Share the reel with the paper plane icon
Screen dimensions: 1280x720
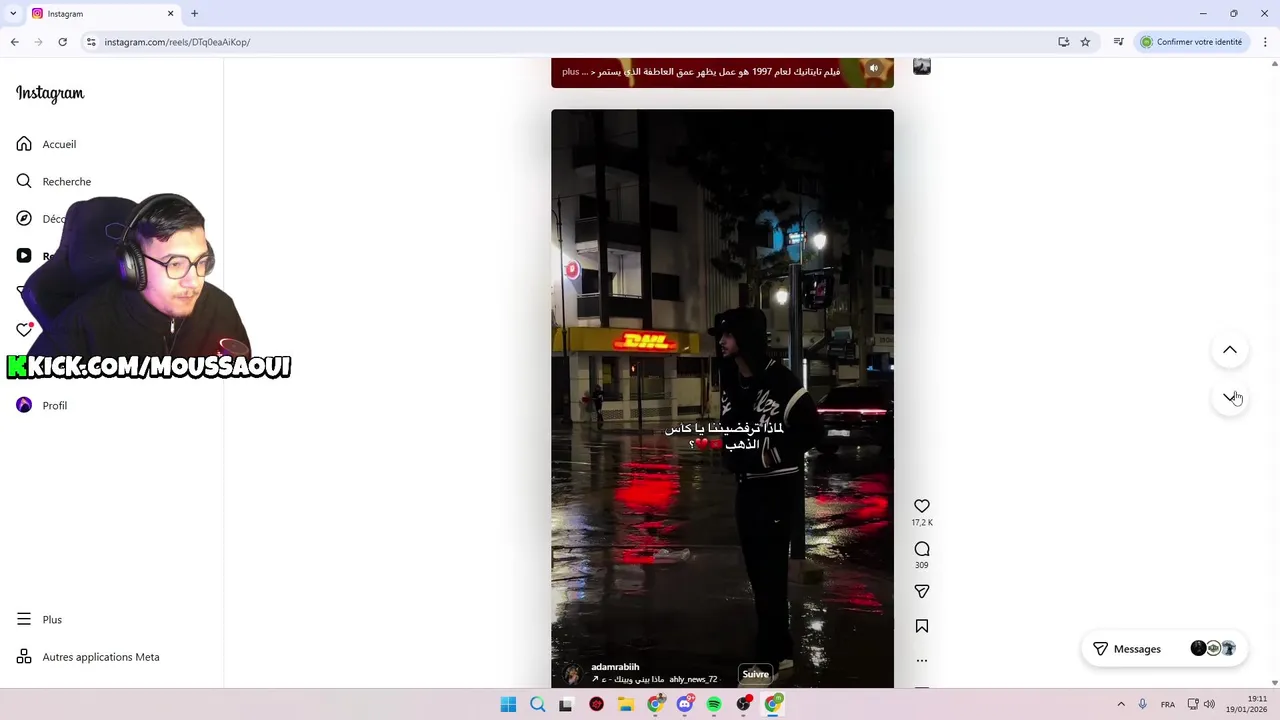click(x=922, y=591)
